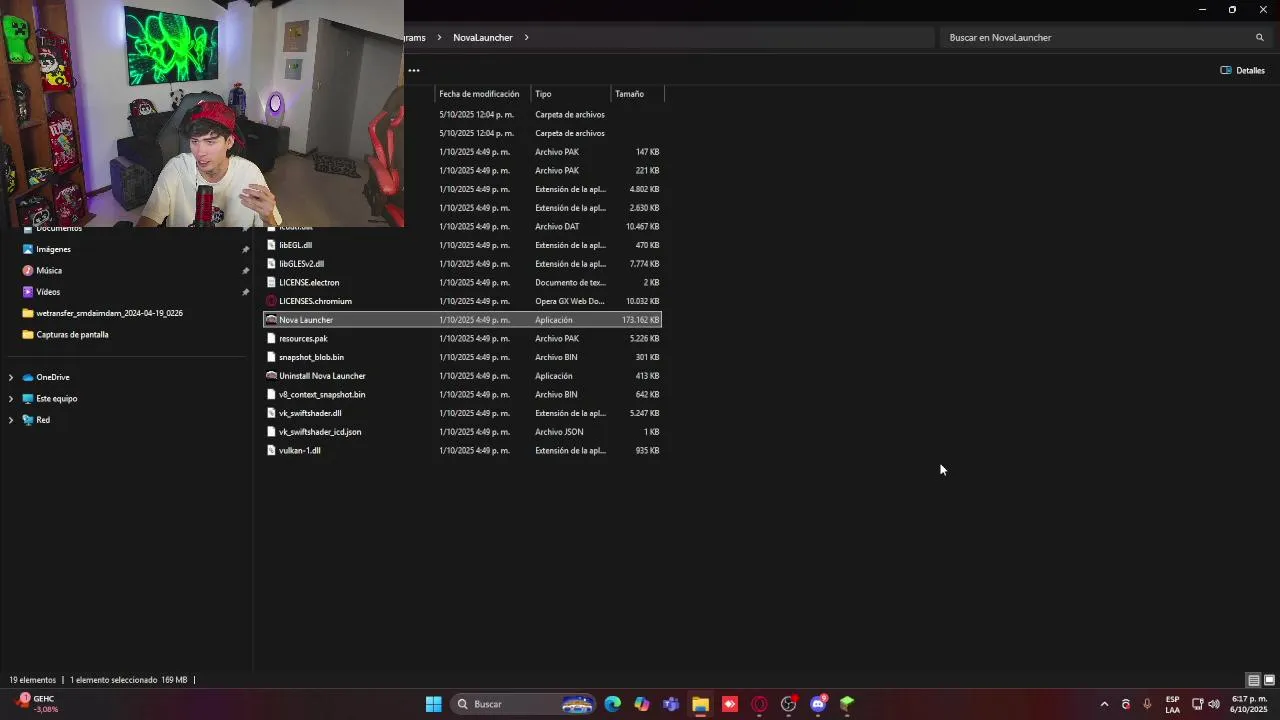Click the Archivo DAT type cell
The image size is (1280, 720).
[x=557, y=227]
